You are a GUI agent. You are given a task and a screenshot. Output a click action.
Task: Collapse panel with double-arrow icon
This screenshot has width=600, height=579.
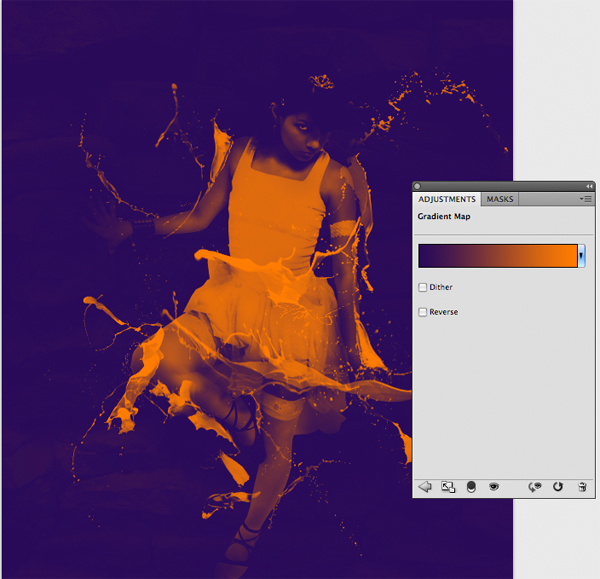pyautogui.click(x=589, y=186)
